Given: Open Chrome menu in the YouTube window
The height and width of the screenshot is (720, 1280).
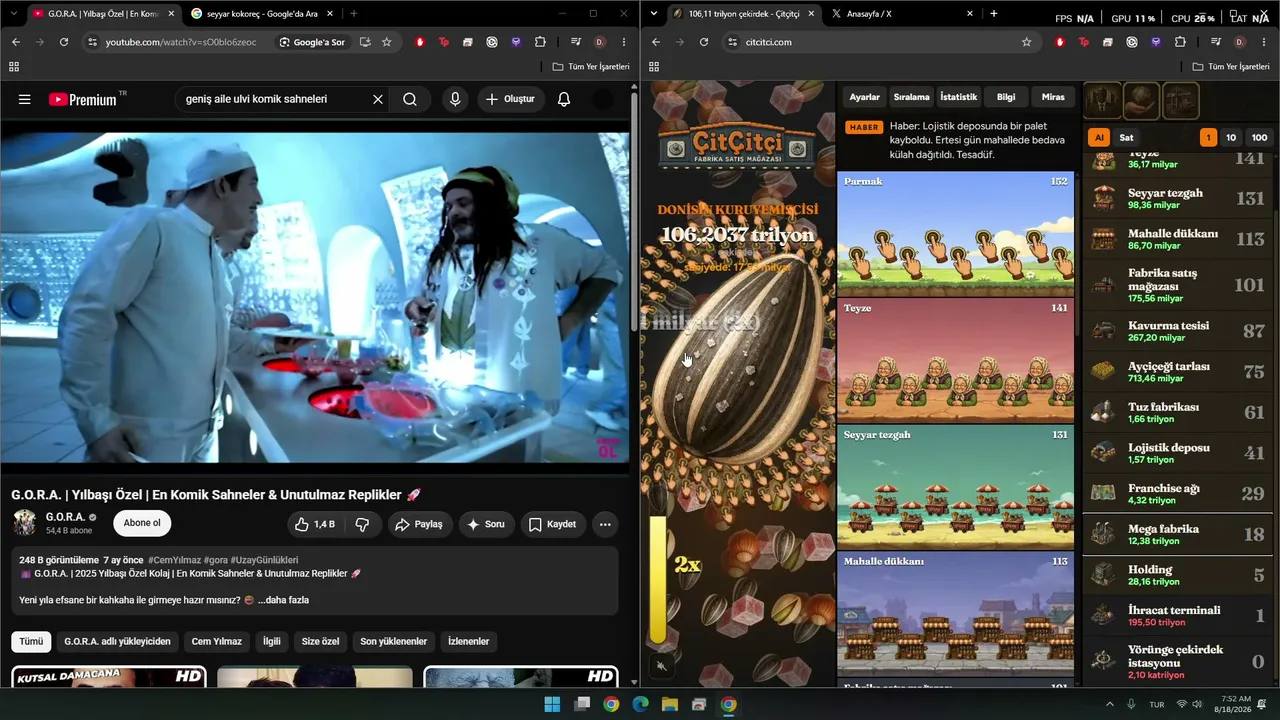Looking at the screenshot, I should point(624,42).
